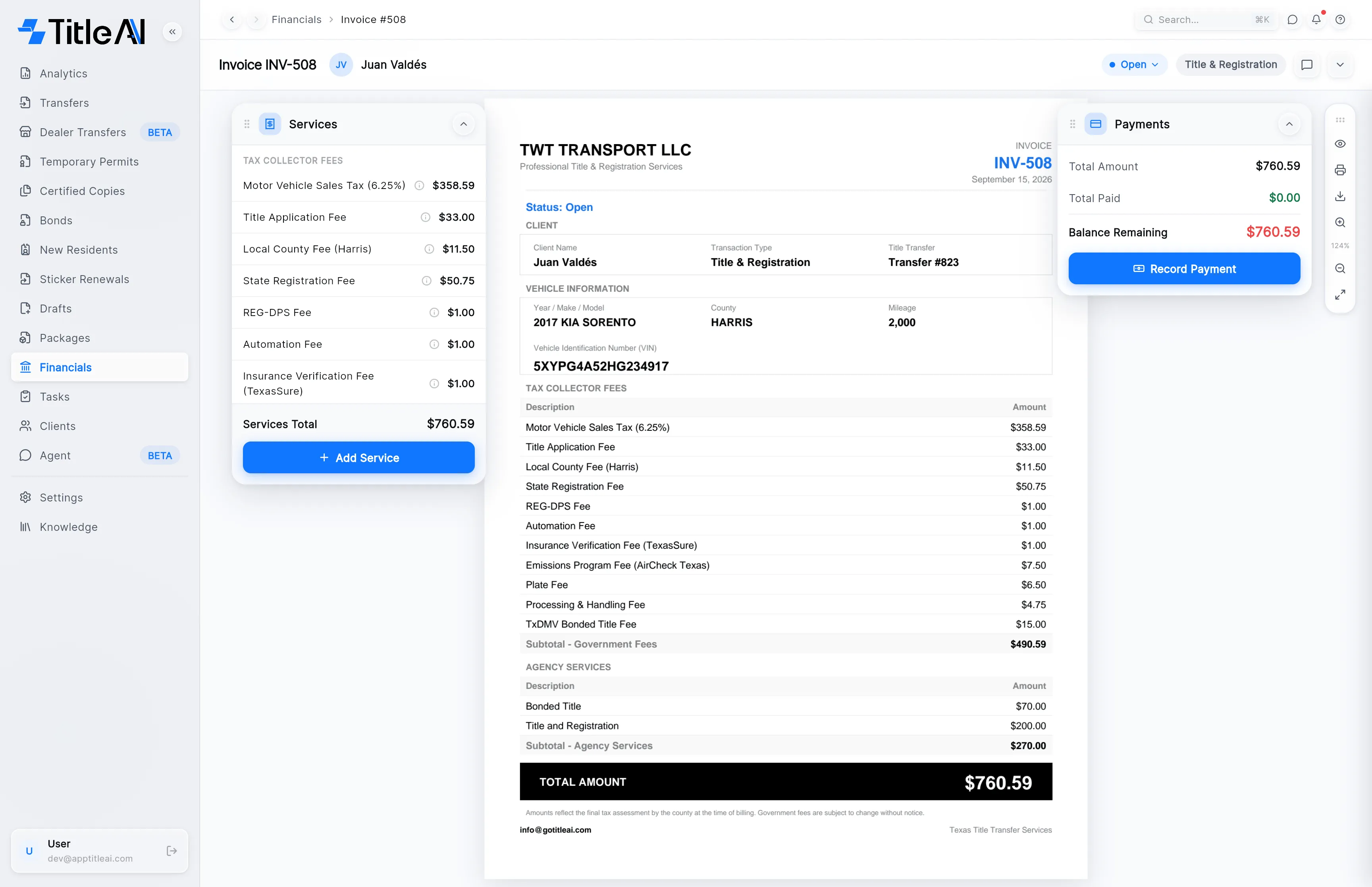Click the JV client avatar
Screen dimensions: 1372x887
coord(341,64)
